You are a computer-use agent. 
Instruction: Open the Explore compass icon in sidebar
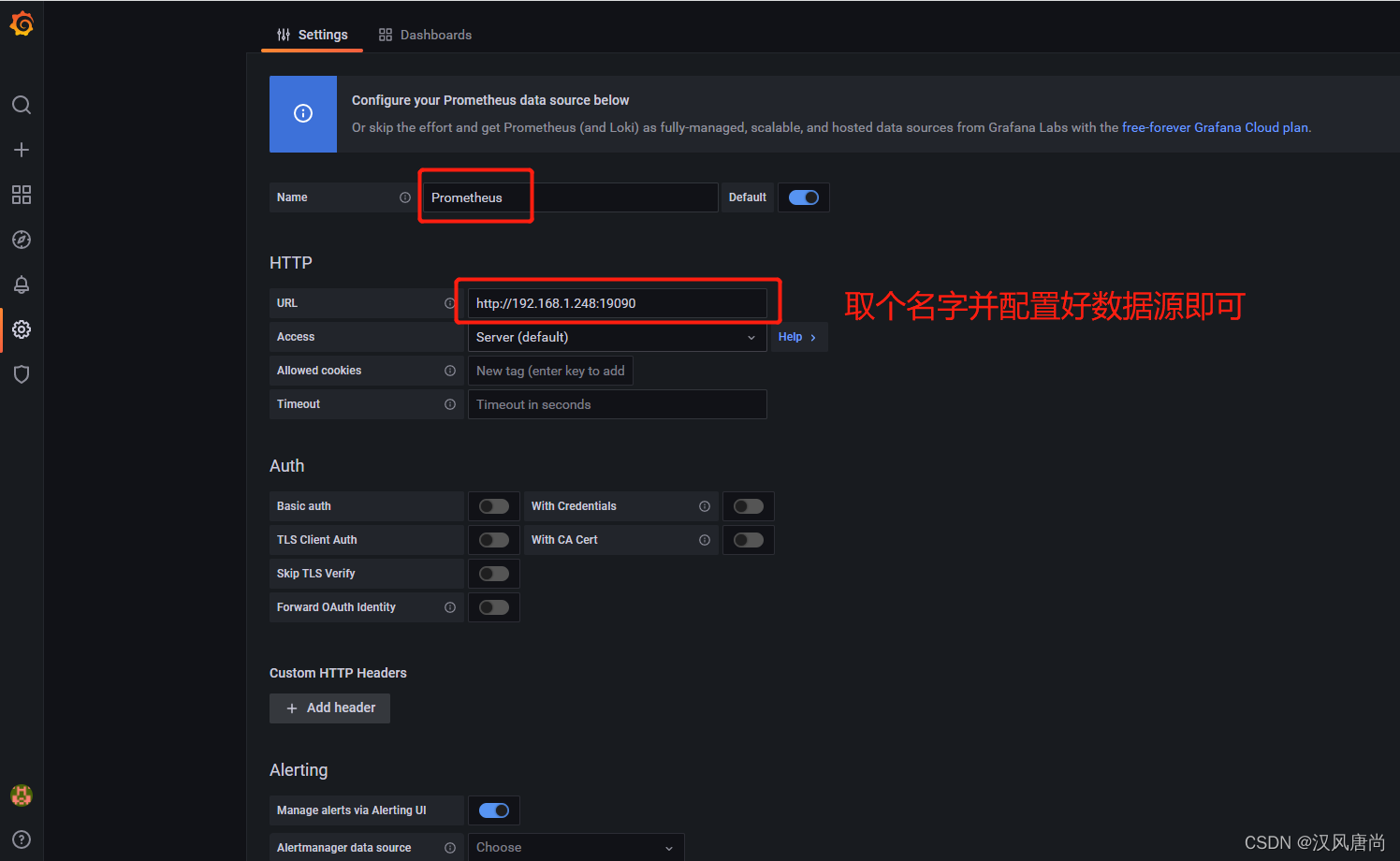pyautogui.click(x=22, y=240)
